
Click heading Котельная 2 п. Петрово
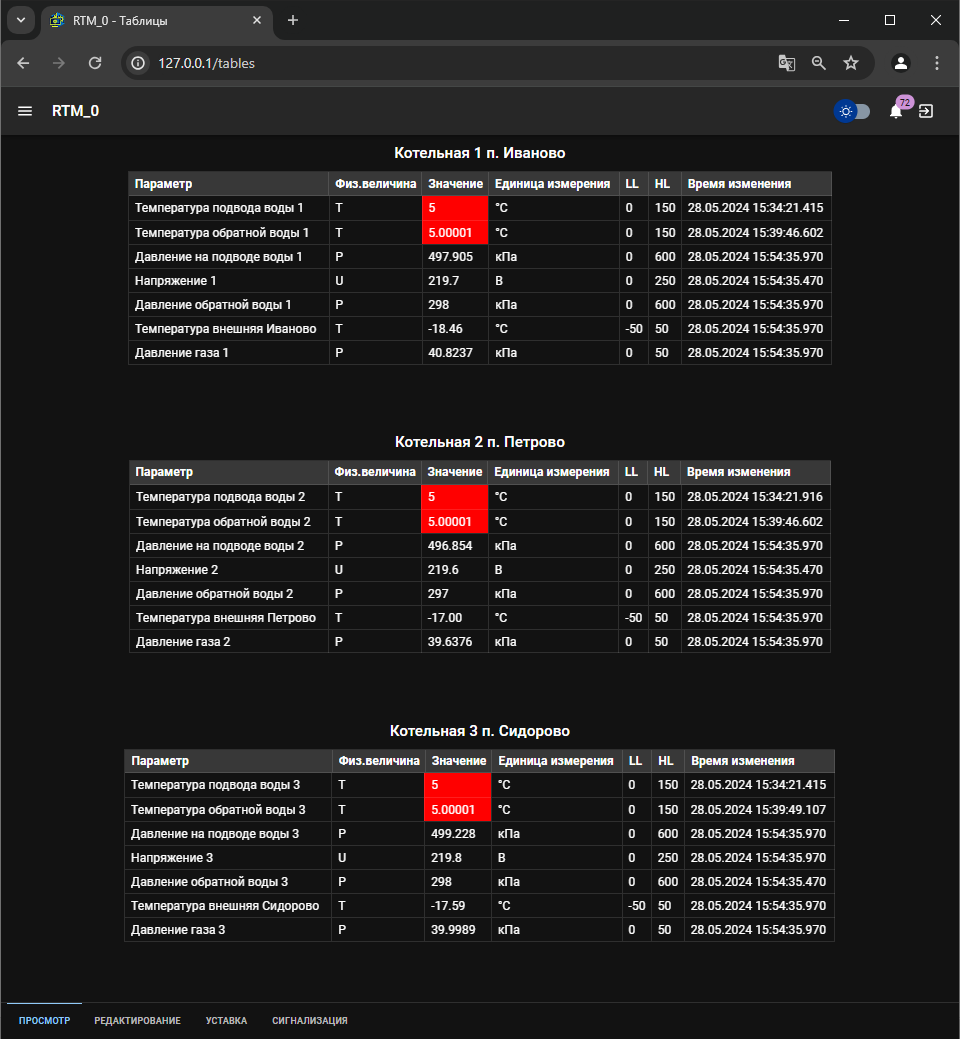tap(480, 442)
